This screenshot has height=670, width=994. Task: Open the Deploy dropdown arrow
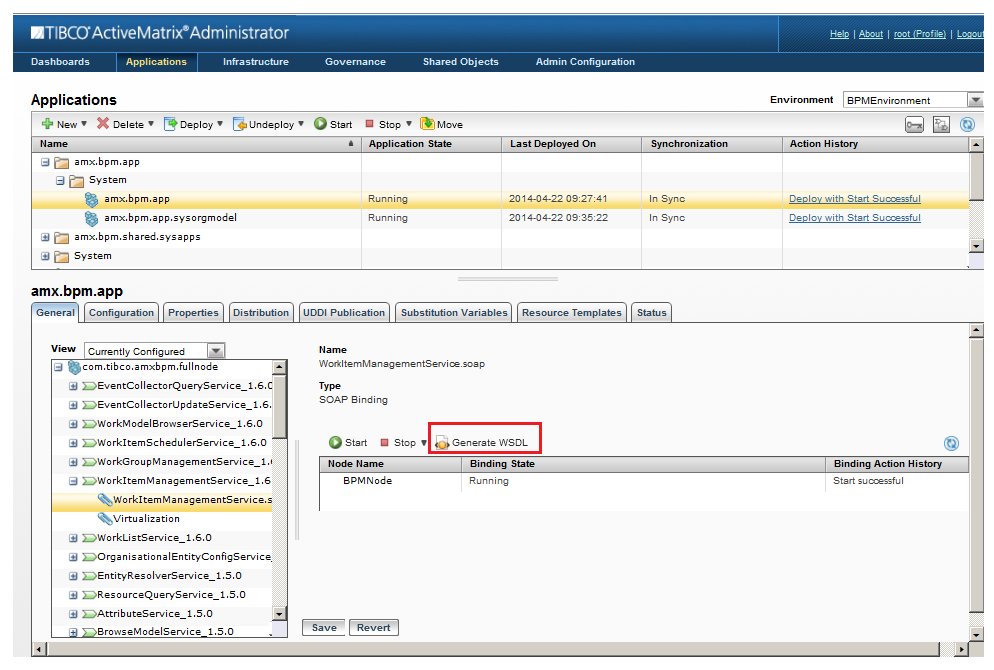click(220, 124)
